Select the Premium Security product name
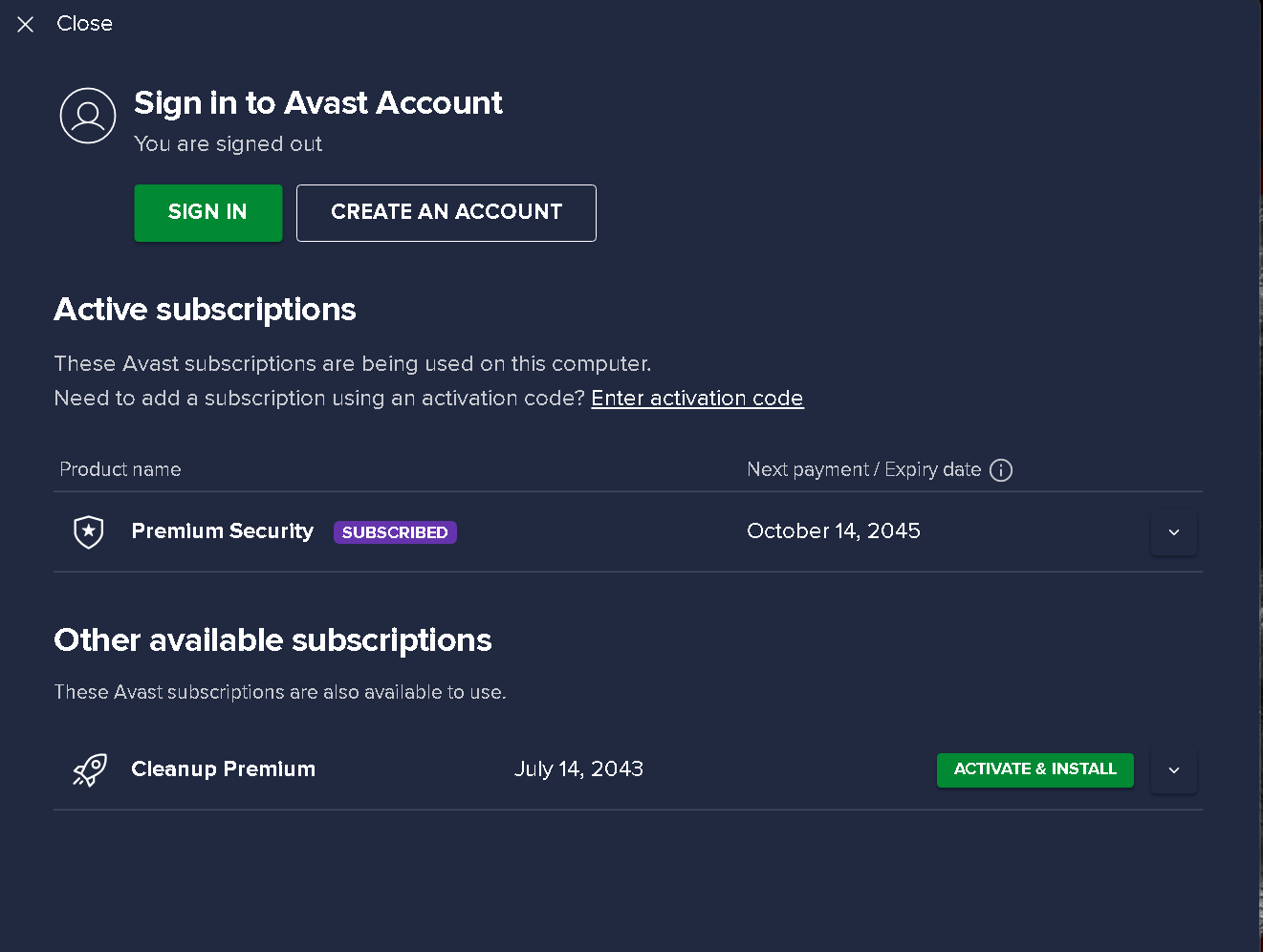 pos(223,530)
